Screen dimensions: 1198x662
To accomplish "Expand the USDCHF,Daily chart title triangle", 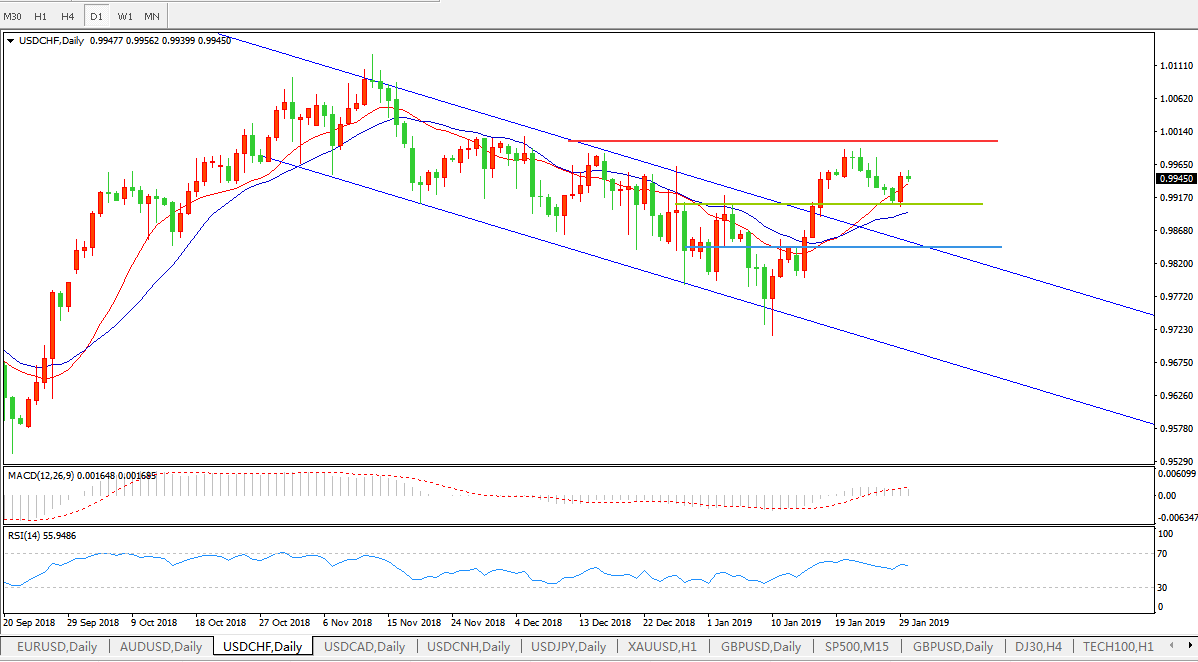I will [x=11, y=41].
